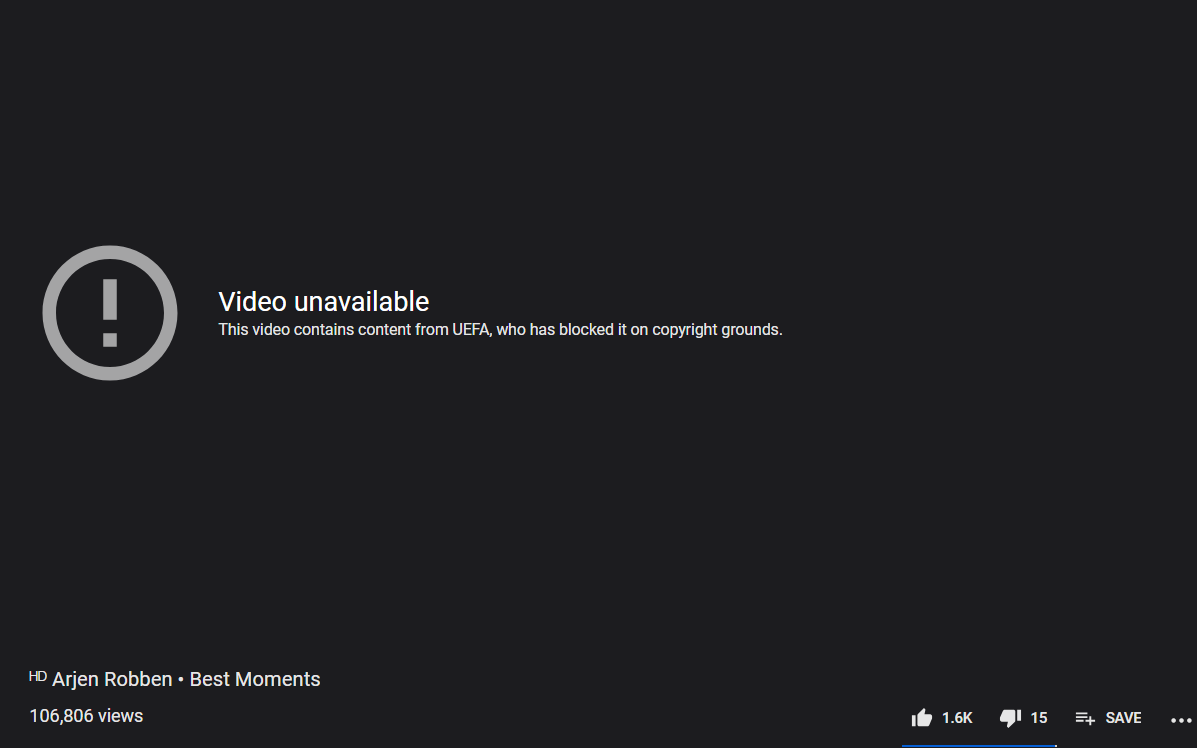
Task: Dislike the video with thumbs down icon
Action: (x=1010, y=718)
